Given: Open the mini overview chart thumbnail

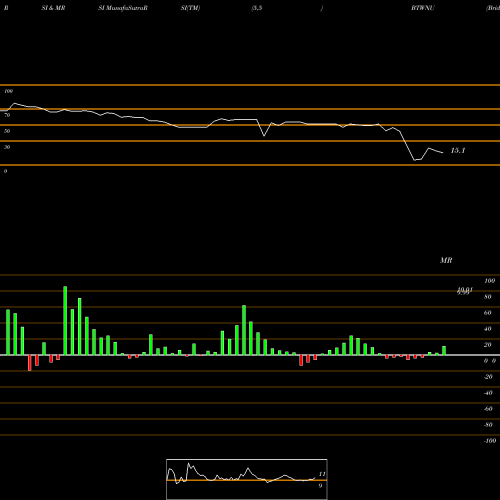Looking at the screenshot, I should click(x=247, y=479).
